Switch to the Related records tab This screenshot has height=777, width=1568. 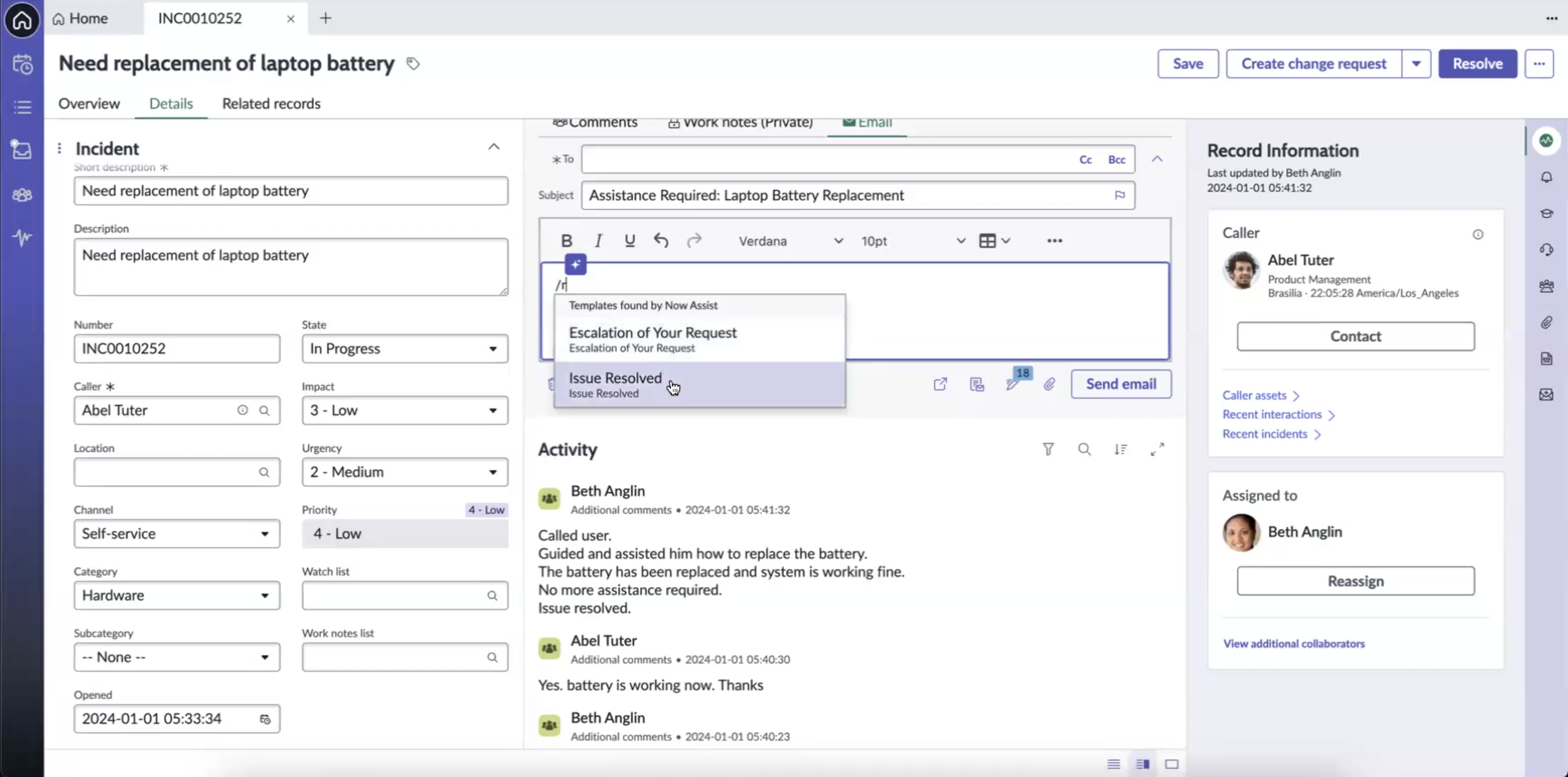(x=271, y=103)
